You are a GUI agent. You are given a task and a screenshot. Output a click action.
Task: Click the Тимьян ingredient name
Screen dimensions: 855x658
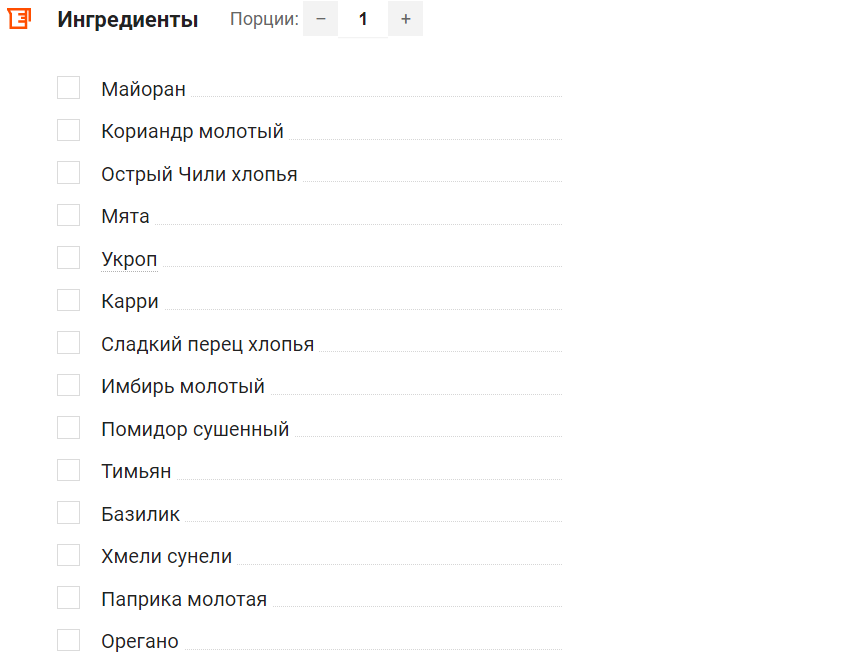pyautogui.click(x=136, y=472)
